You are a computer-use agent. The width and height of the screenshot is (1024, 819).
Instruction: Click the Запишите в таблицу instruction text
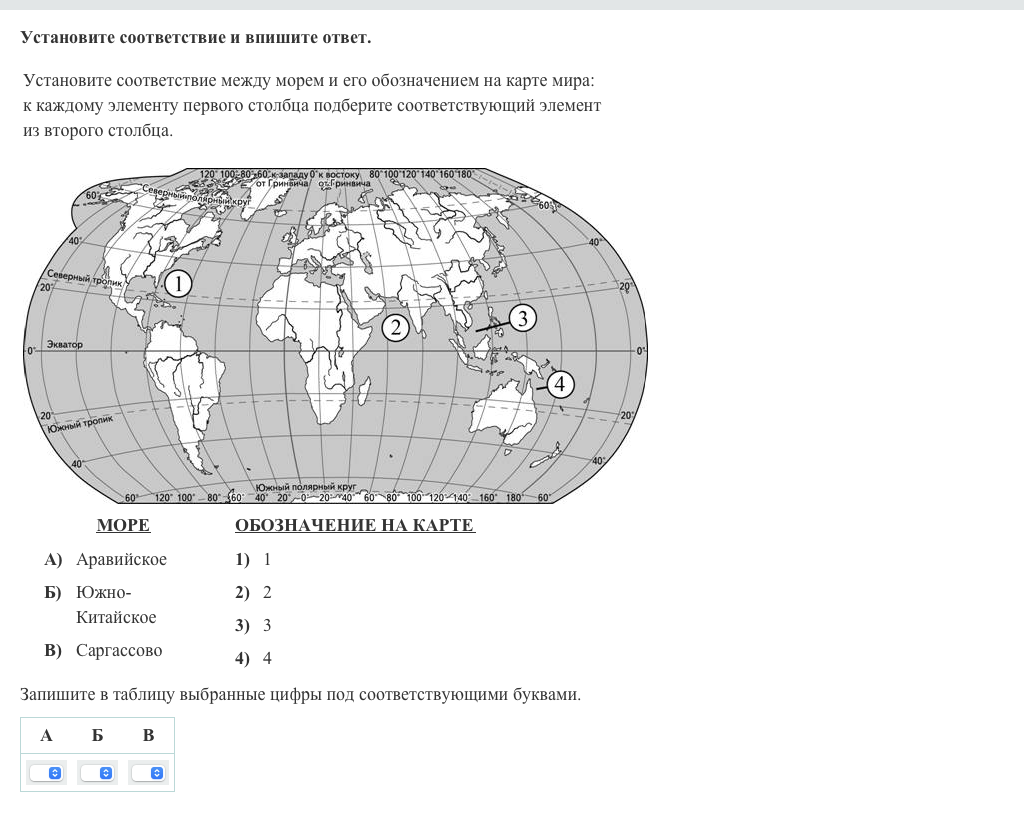300,694
